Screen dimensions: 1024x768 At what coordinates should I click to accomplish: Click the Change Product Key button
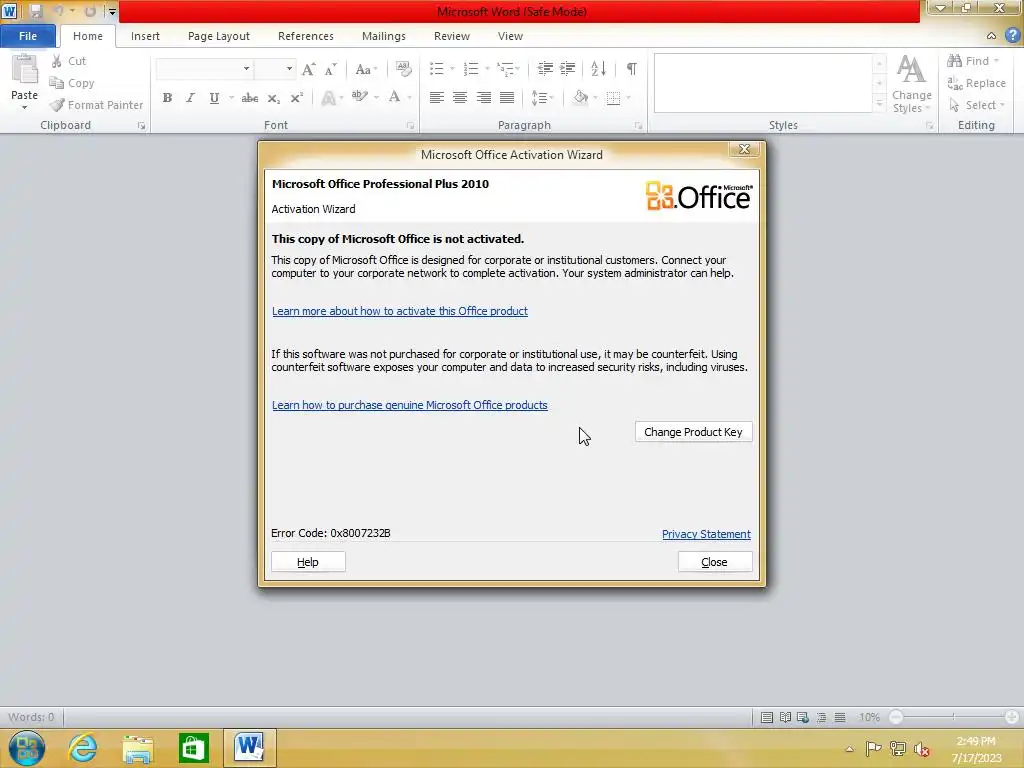tap(694, 432)
